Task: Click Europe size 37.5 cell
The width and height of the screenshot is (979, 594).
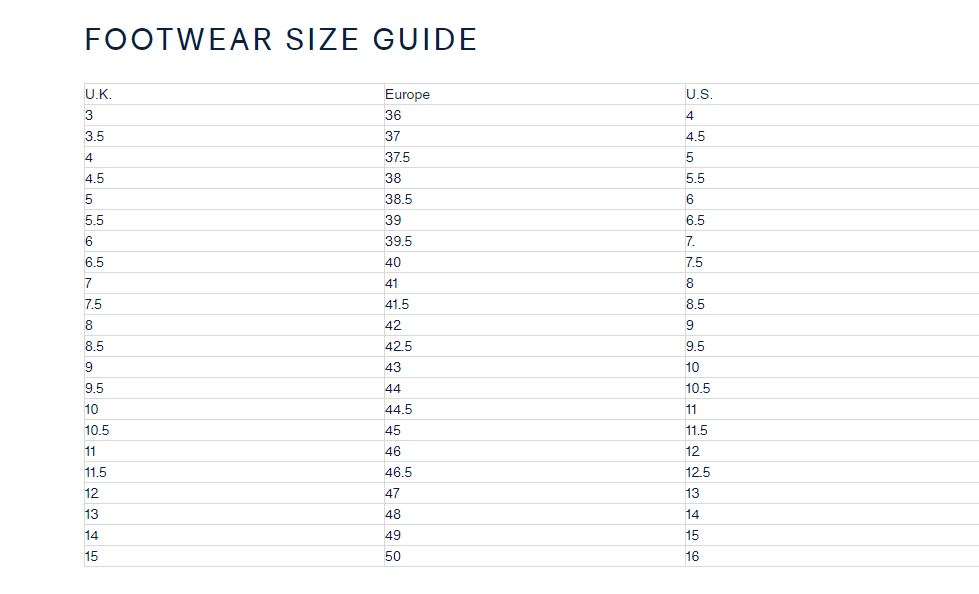Action: pyautogui.click(x=397, y=157)
